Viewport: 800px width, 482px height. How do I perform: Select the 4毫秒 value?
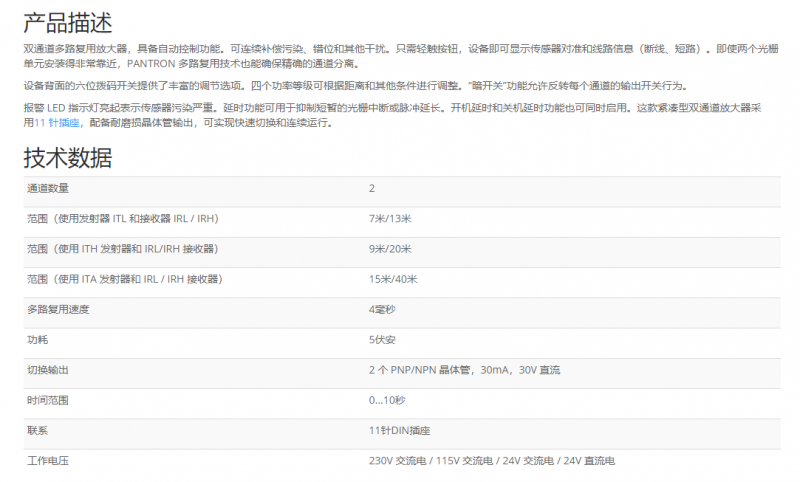[382, 309]
